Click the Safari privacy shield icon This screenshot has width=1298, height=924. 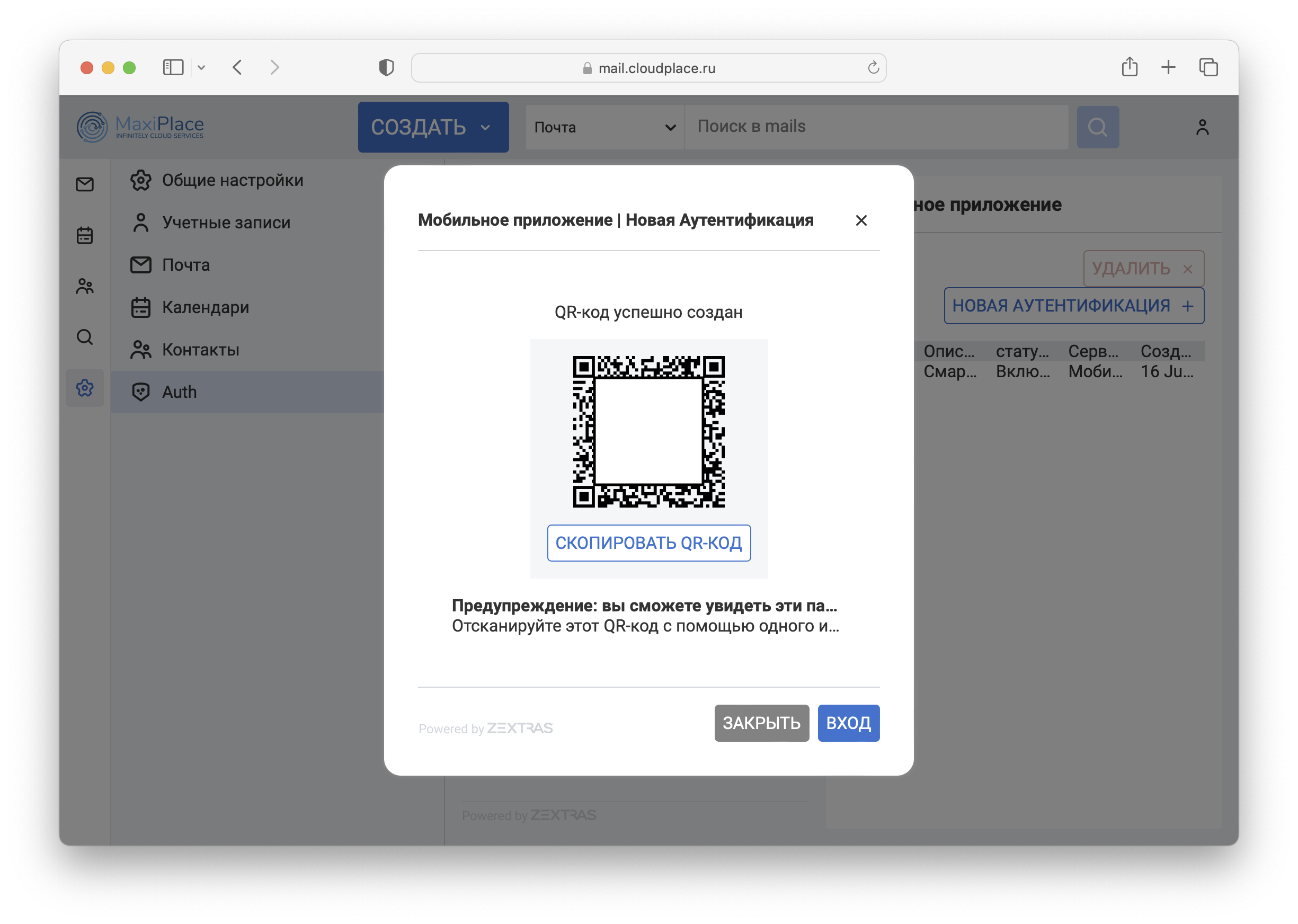[x=386, y=67]
